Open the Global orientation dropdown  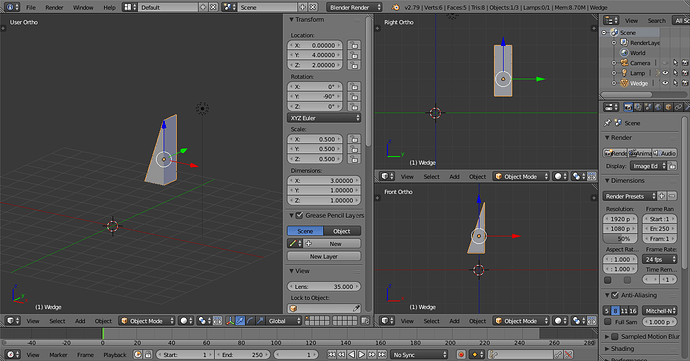pyautogui.click(x=284, y=321)
